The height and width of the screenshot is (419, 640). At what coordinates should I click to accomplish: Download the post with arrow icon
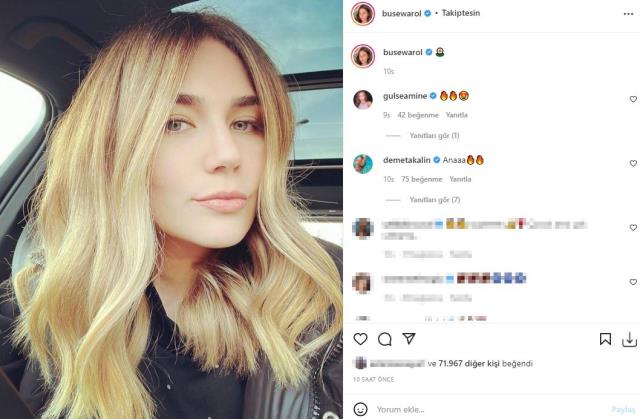click(x=629, y=339)
